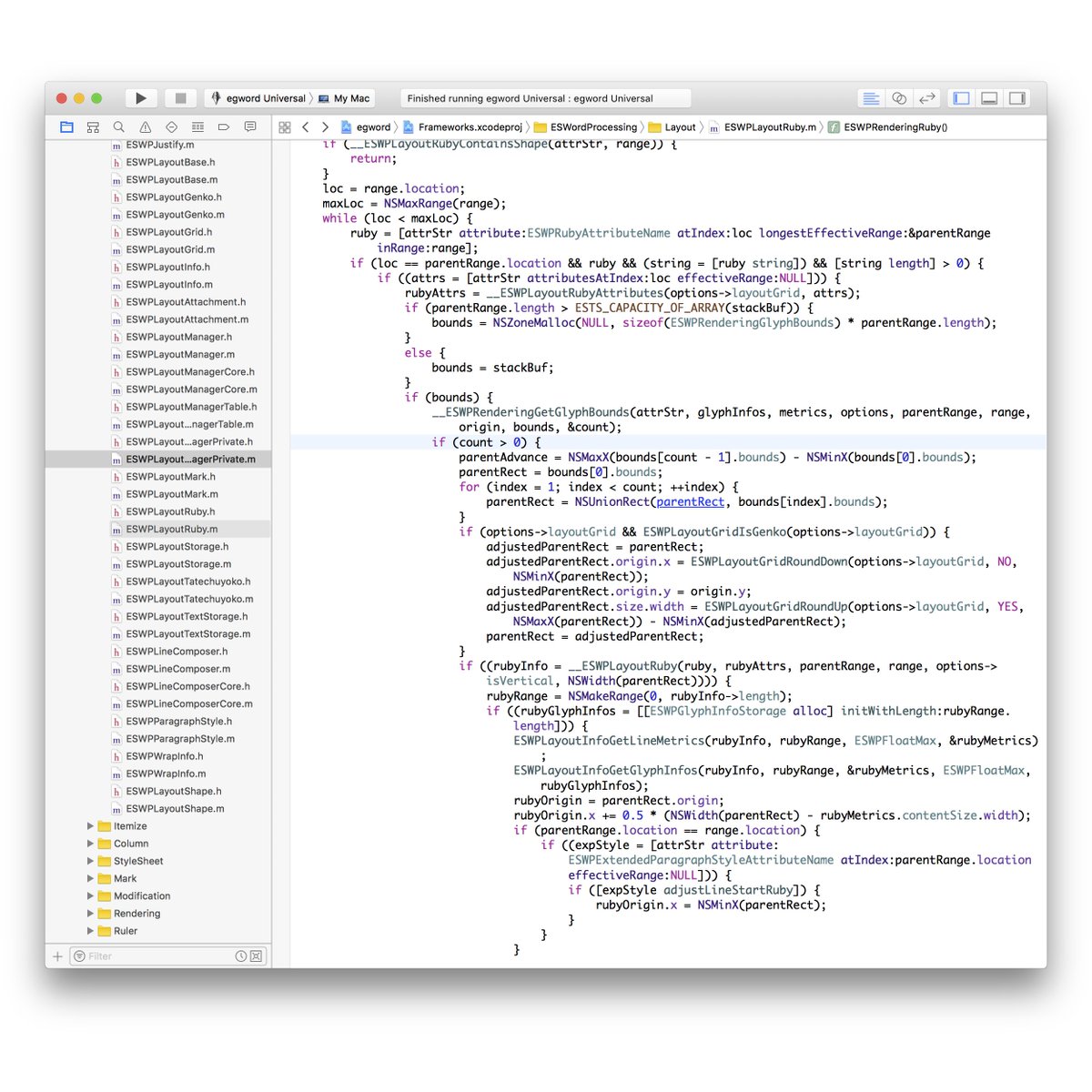Select ESWPLayoutManagerTable.h file

point(158,407)
